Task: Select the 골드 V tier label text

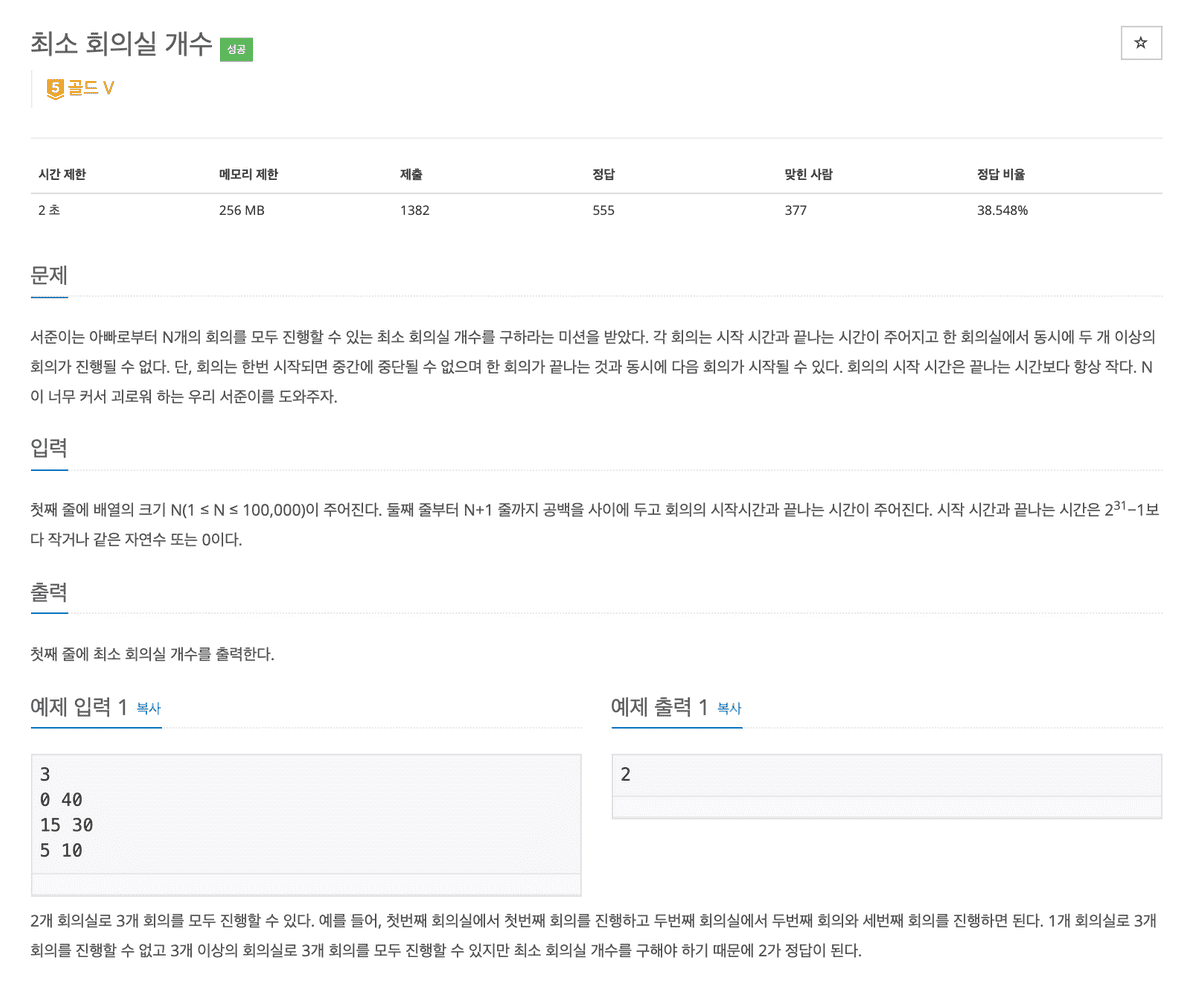Action: tap(91, 88)
